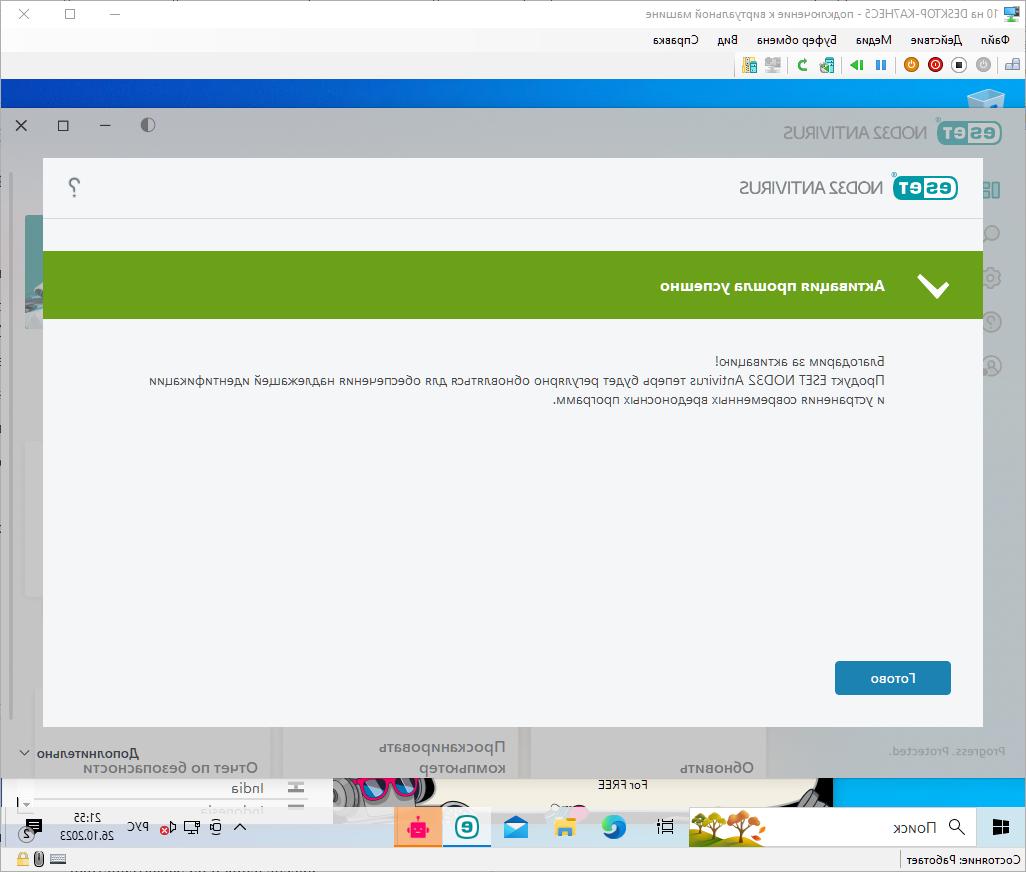The image size is (1026, 872).
Task: Reset the VM using the green arrow icon
Action: (857, 65)
